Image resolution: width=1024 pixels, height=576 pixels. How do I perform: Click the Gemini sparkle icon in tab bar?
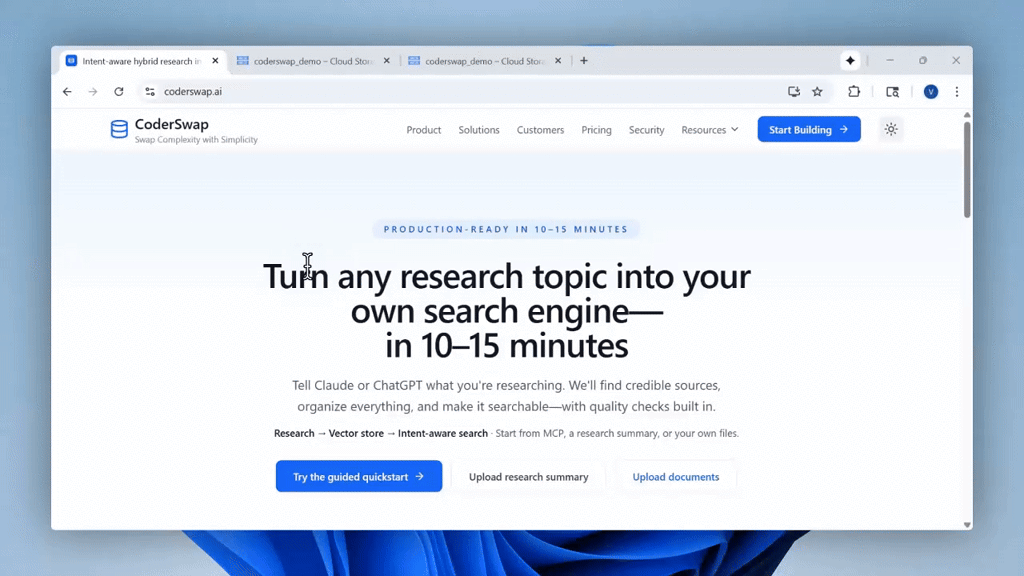click(x=850, y=61)
